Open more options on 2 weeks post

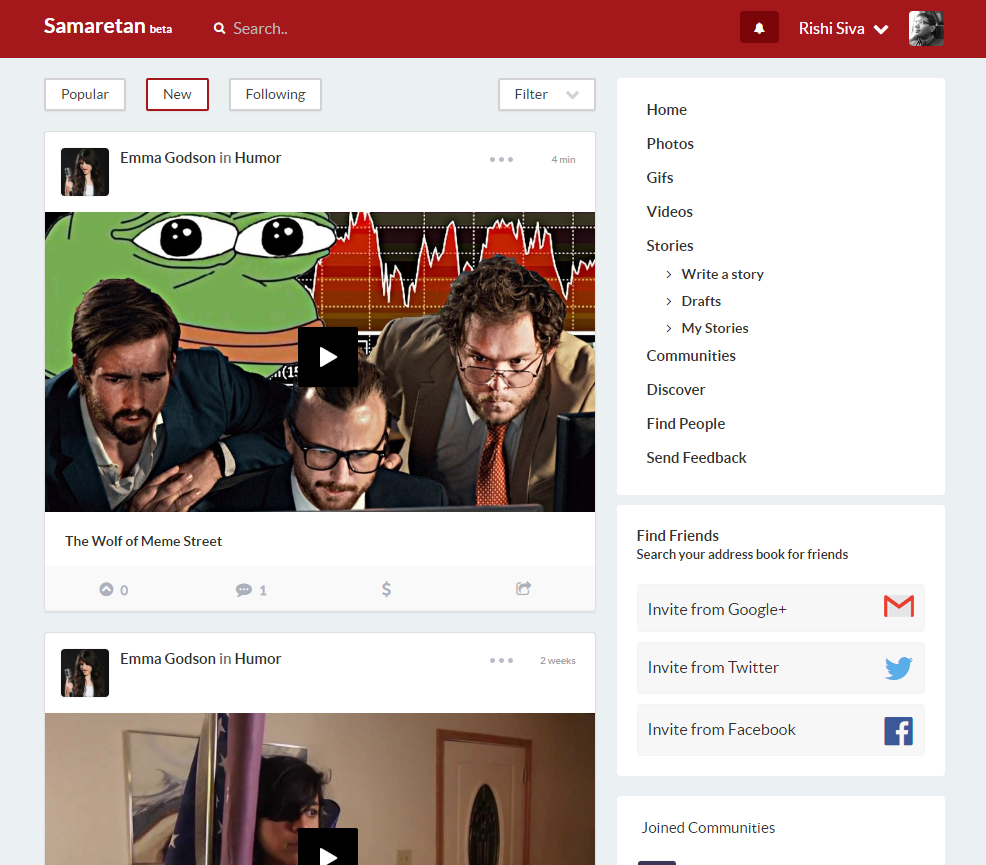(x=501, y=661)
